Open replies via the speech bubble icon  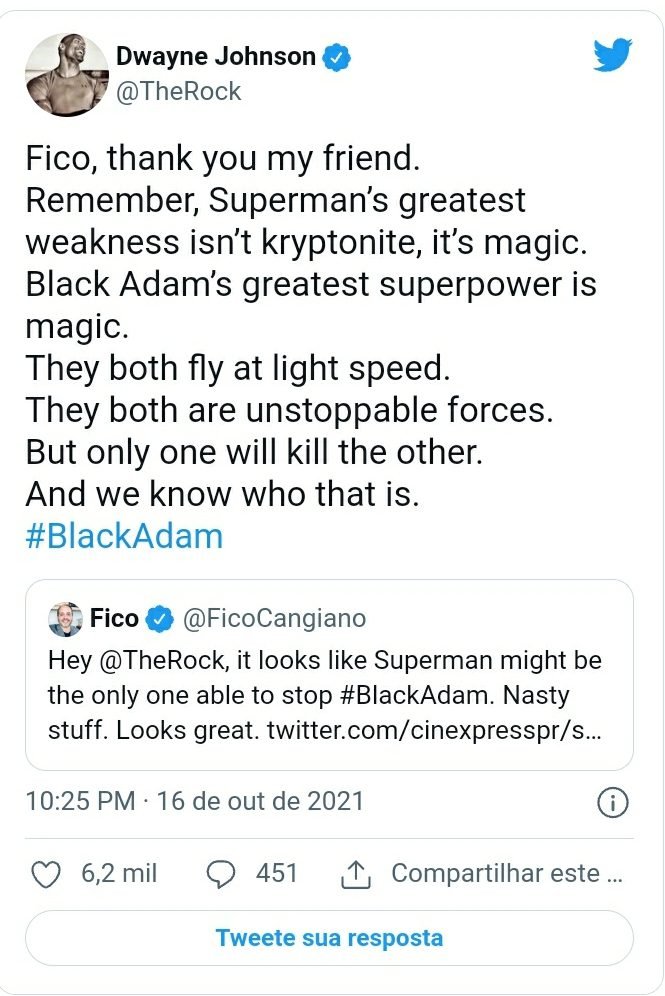coord(219,873)
